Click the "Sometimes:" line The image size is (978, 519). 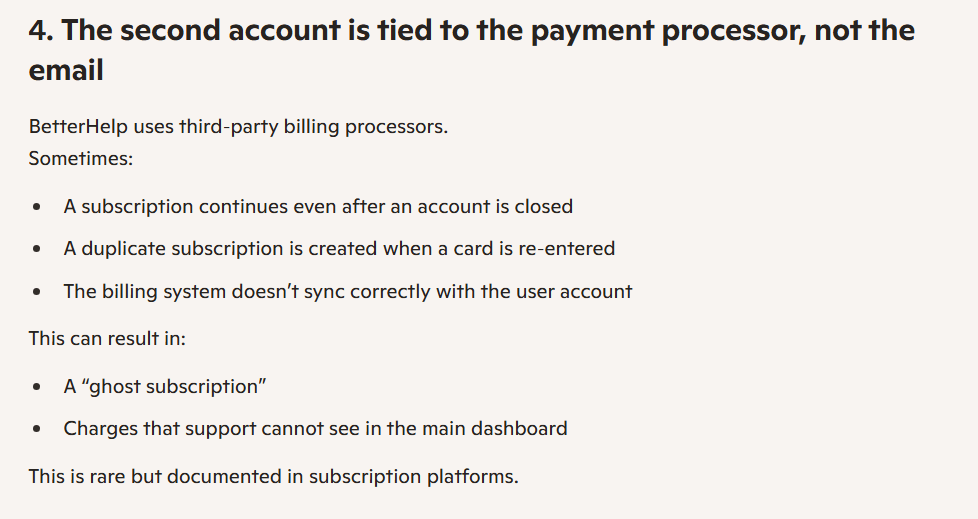pyautogui.click(x=81, y=158)
